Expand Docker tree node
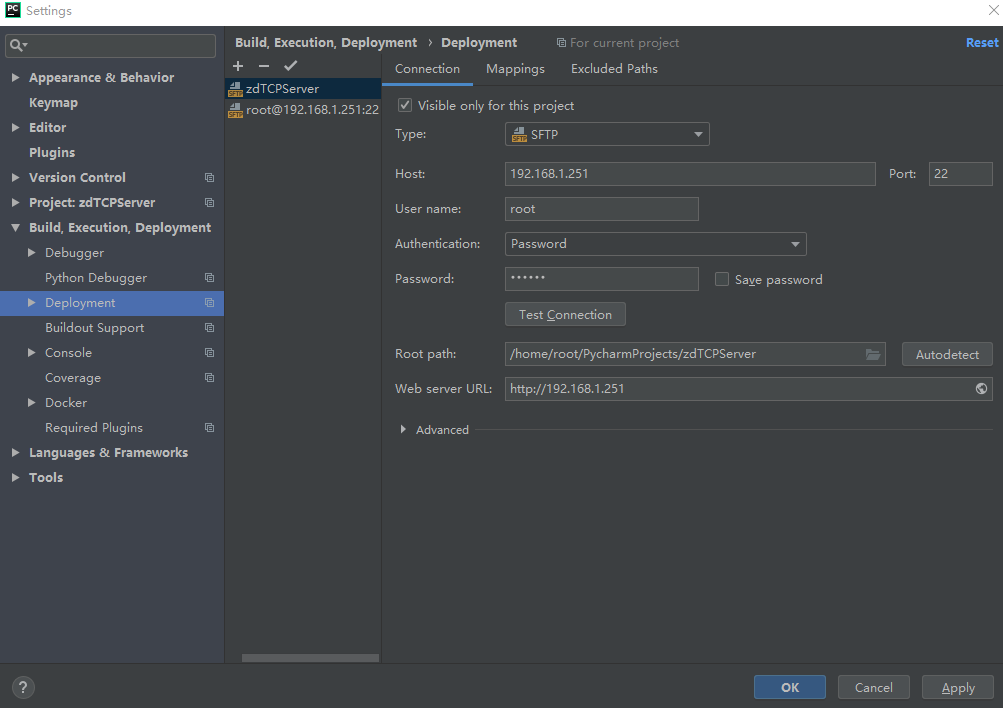The height and width of the screenshot is (708, 1003). pos(32,403)
